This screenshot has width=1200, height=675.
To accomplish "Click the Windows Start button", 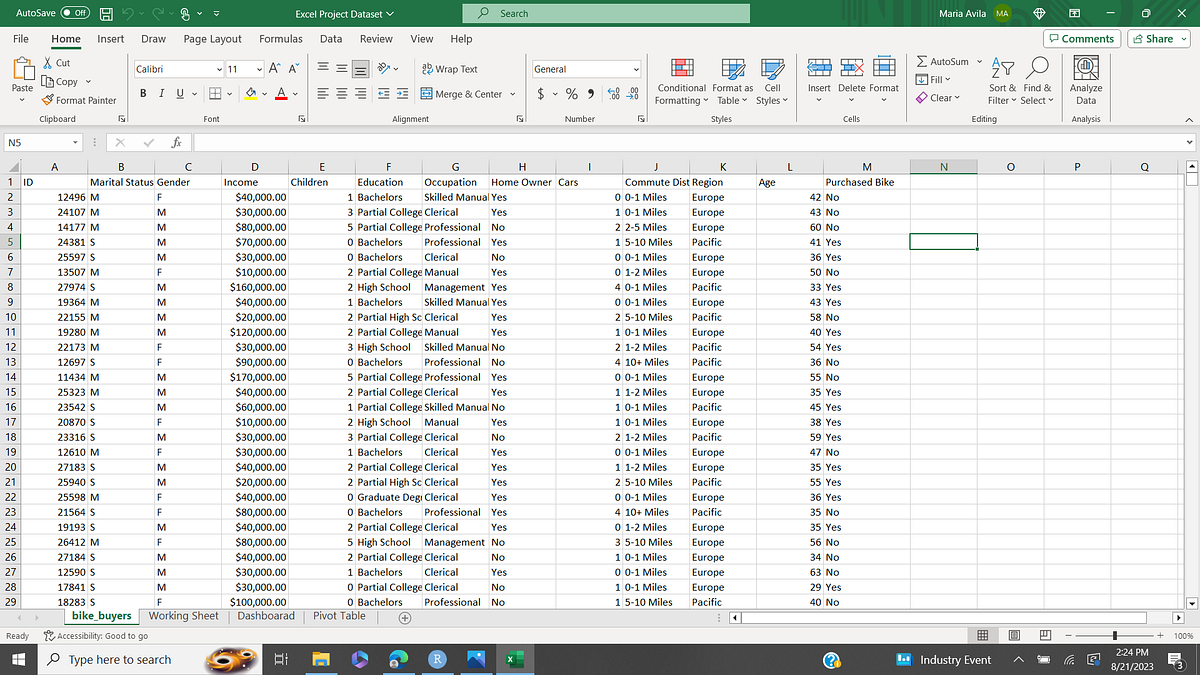I will [17, 659].
